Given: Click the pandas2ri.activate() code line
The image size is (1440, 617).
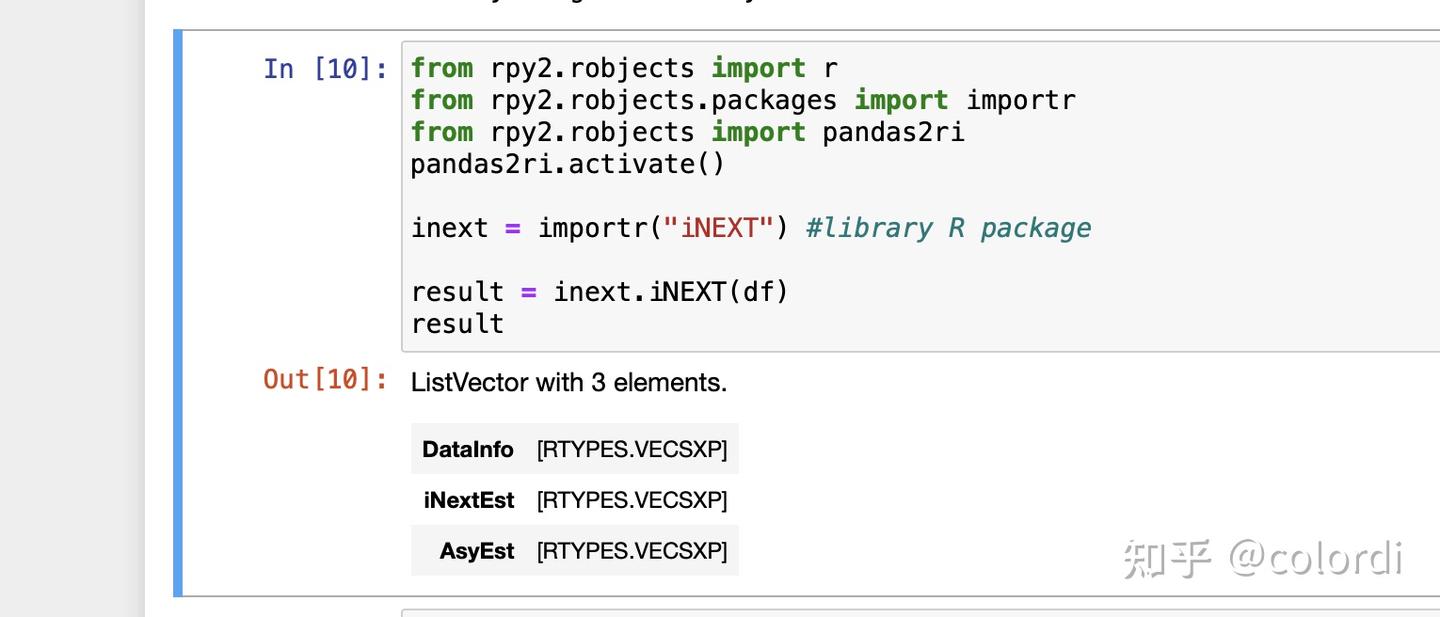Looking at the screenshot, I should click(x=567, y=164).
